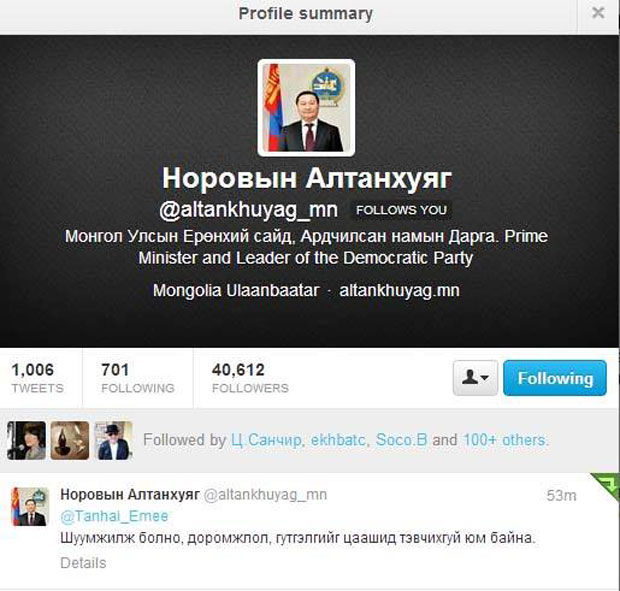The width and height of the screenshot is (620, 591).
Task: Open second follower avatar thumbnail
Action: tap(70, 440)
